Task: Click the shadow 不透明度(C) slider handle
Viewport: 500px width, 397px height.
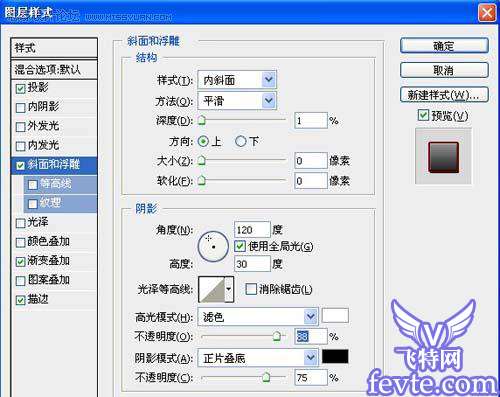Action: click(266, 377)
